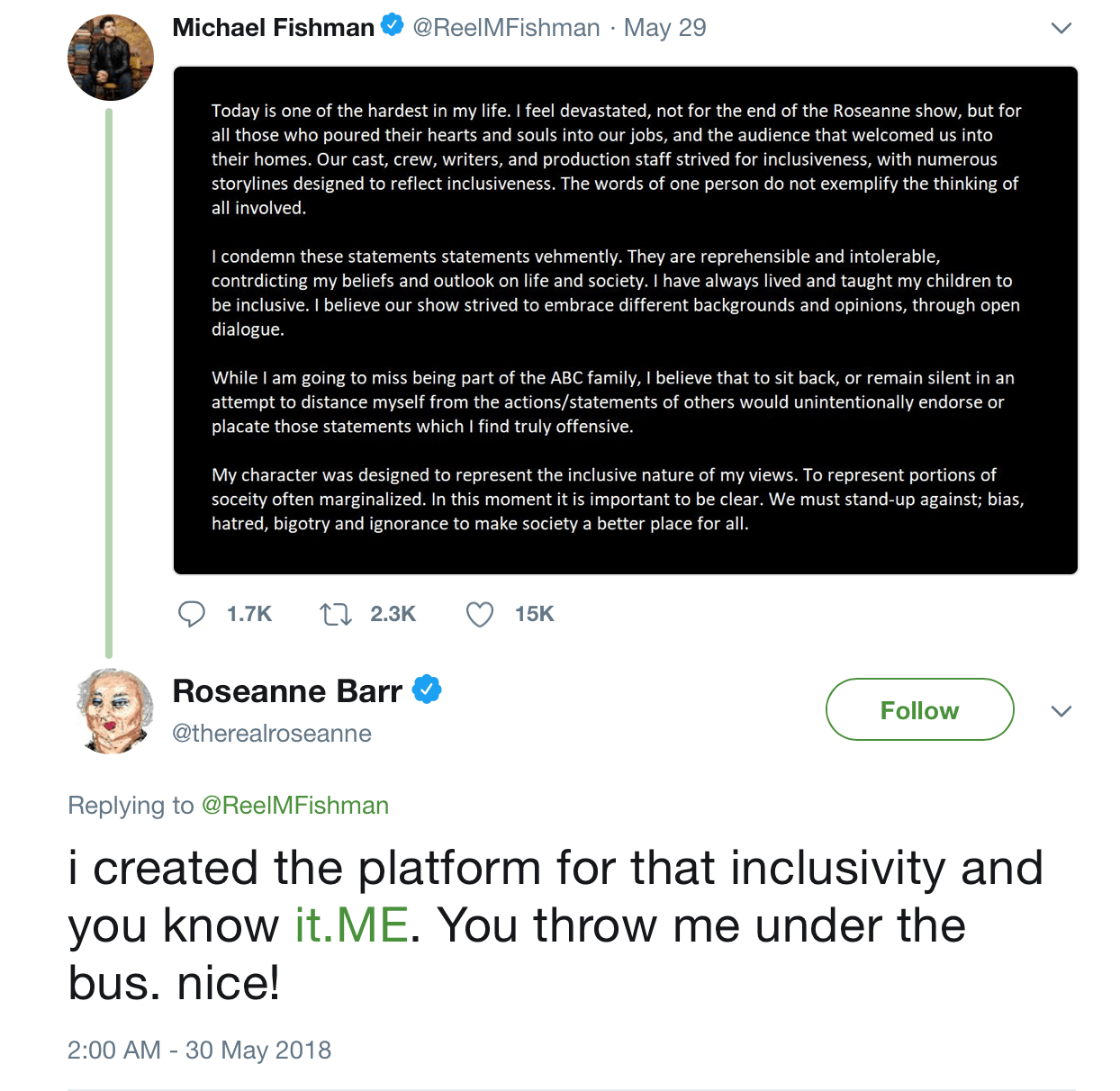Click Roseanne Barr's verified badge
1120x1091 pixels.
coord(427,690)
